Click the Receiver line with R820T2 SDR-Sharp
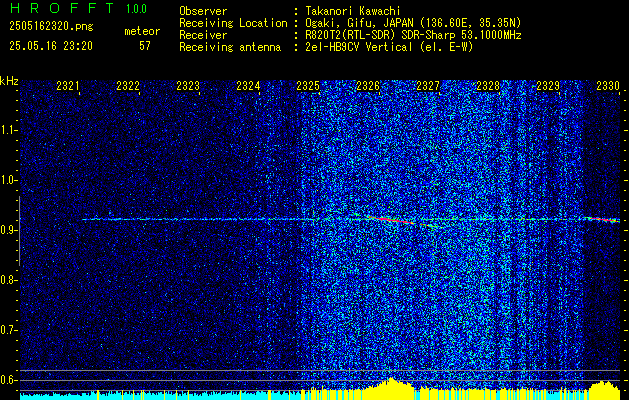 (x=350, y=35)
